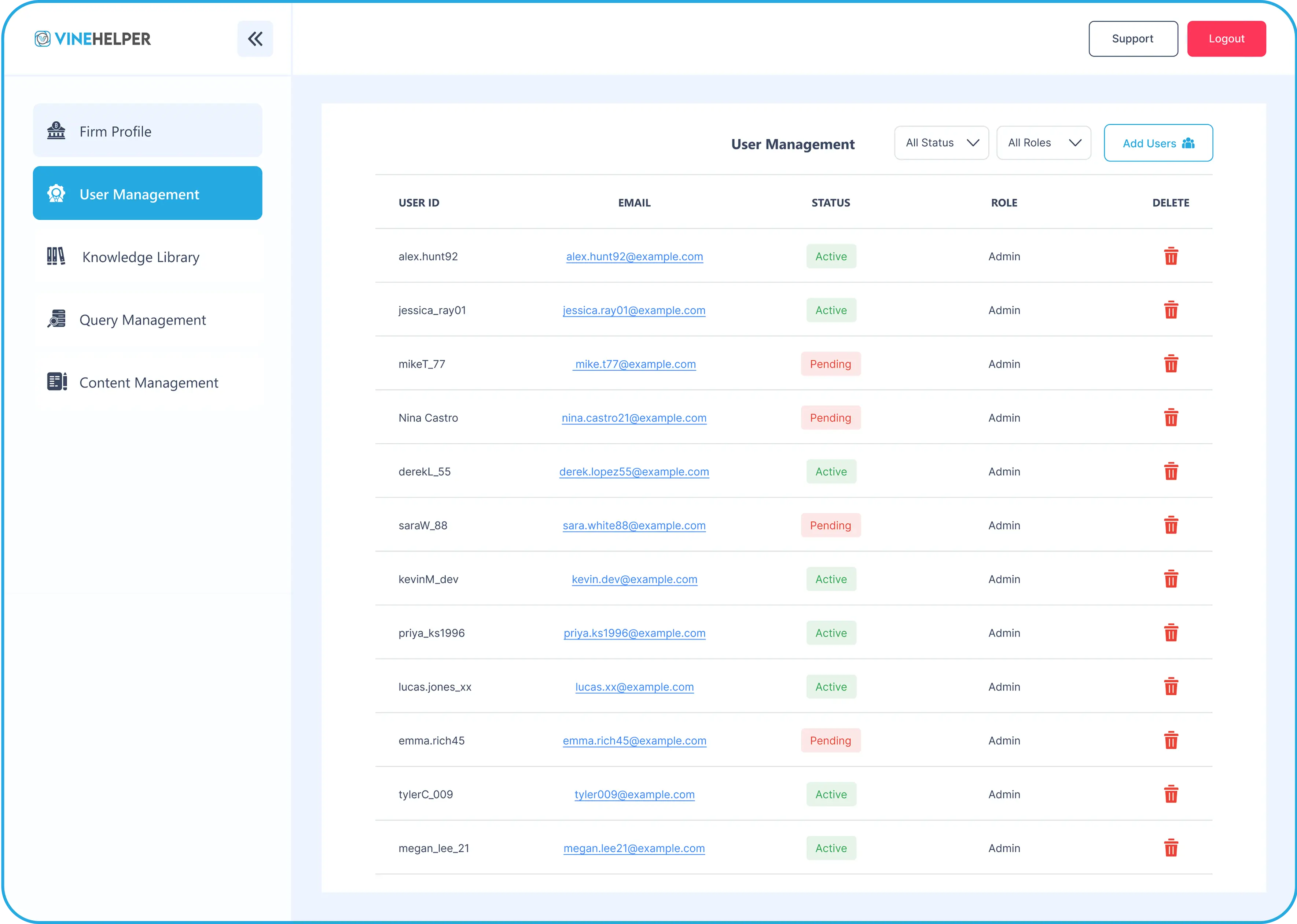Viewport: 1297px width, 924px height.
Task: Open the All Status filter dropdown
Action: [941, 143]
